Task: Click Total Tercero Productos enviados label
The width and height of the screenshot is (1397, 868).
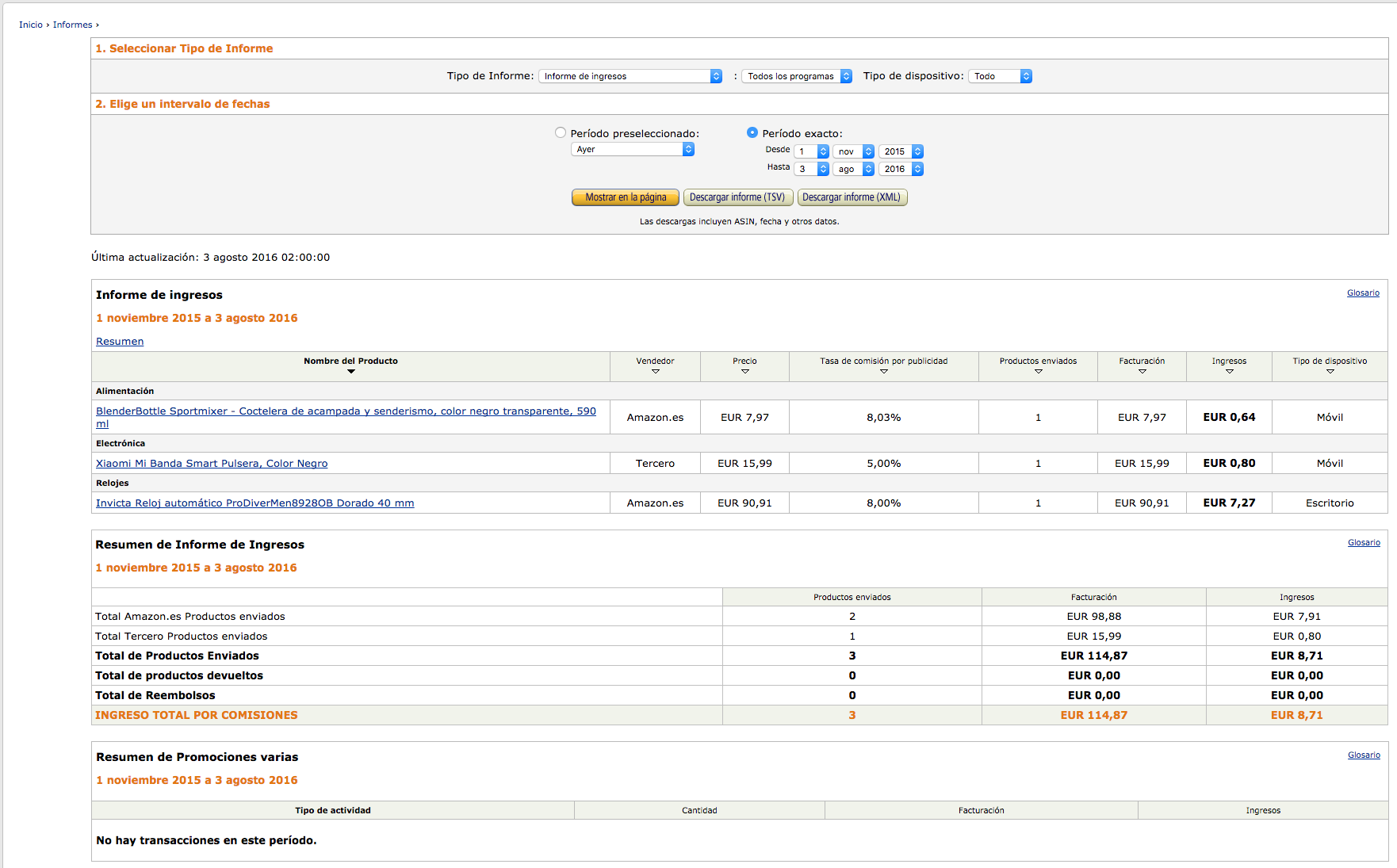Action: click(182, 636)
